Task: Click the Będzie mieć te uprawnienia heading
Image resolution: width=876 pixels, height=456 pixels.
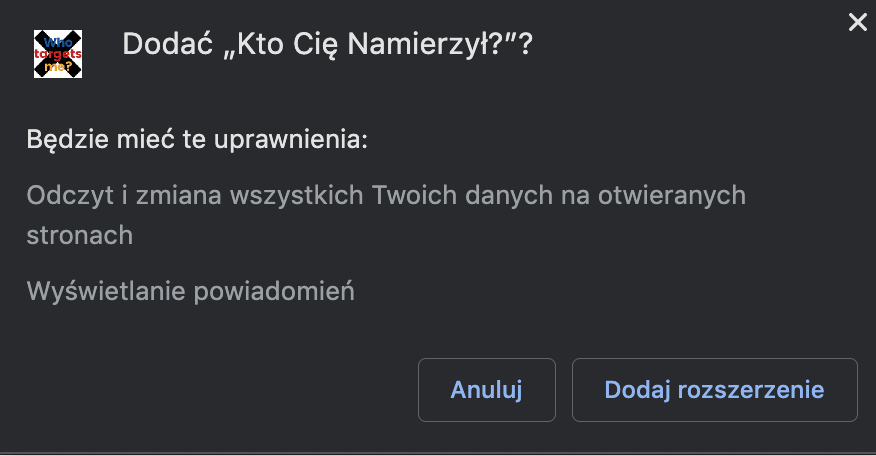Action: 197,140
